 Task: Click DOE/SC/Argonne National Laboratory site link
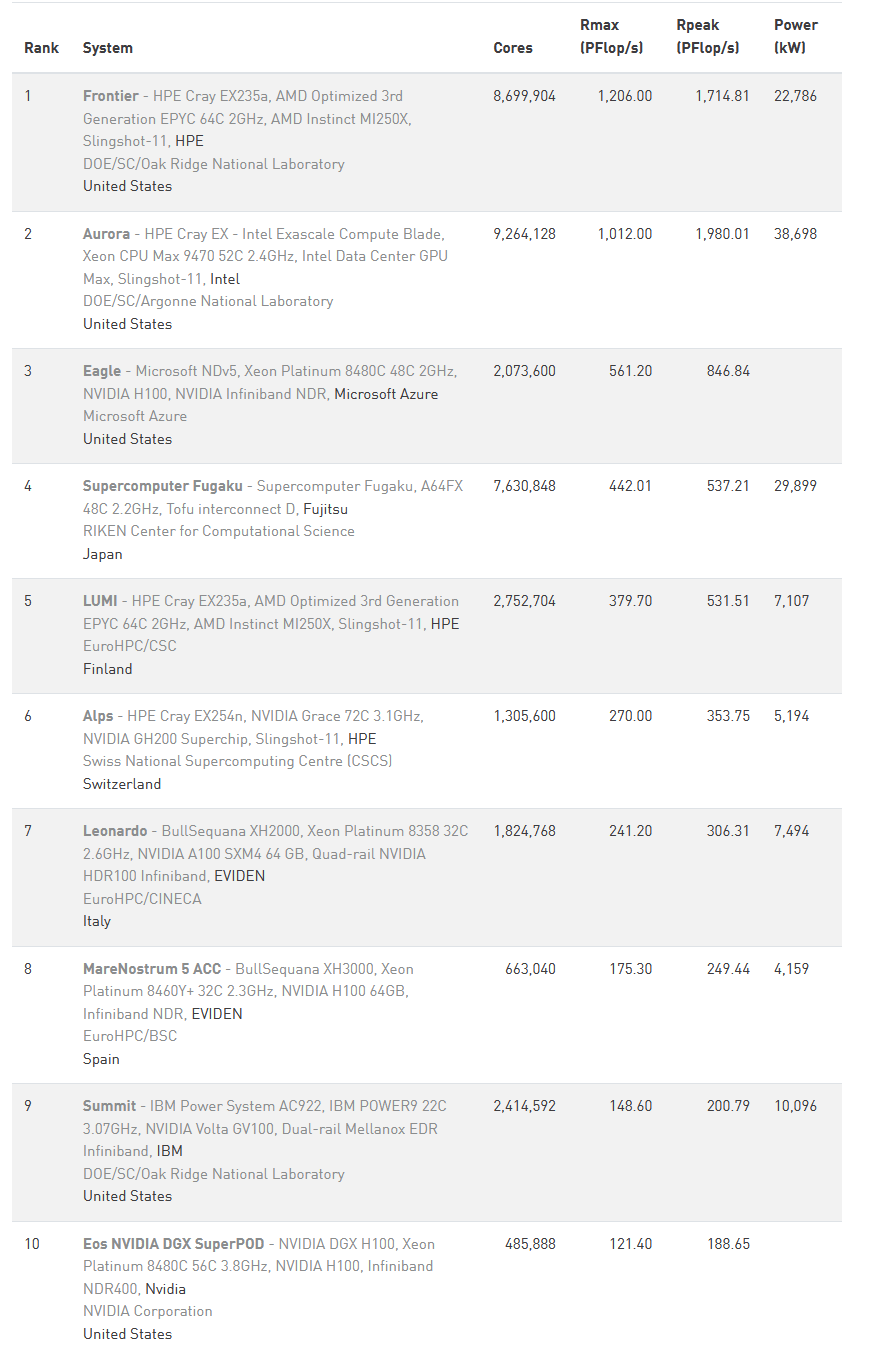click(x=208, y=301)
